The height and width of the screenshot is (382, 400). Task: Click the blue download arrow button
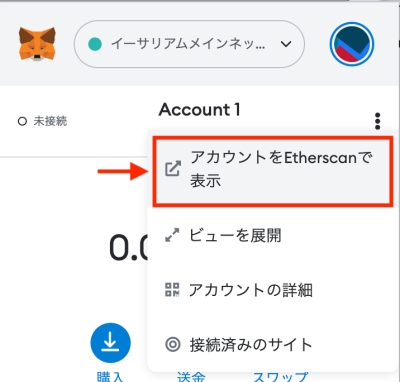tap(110, 343)
